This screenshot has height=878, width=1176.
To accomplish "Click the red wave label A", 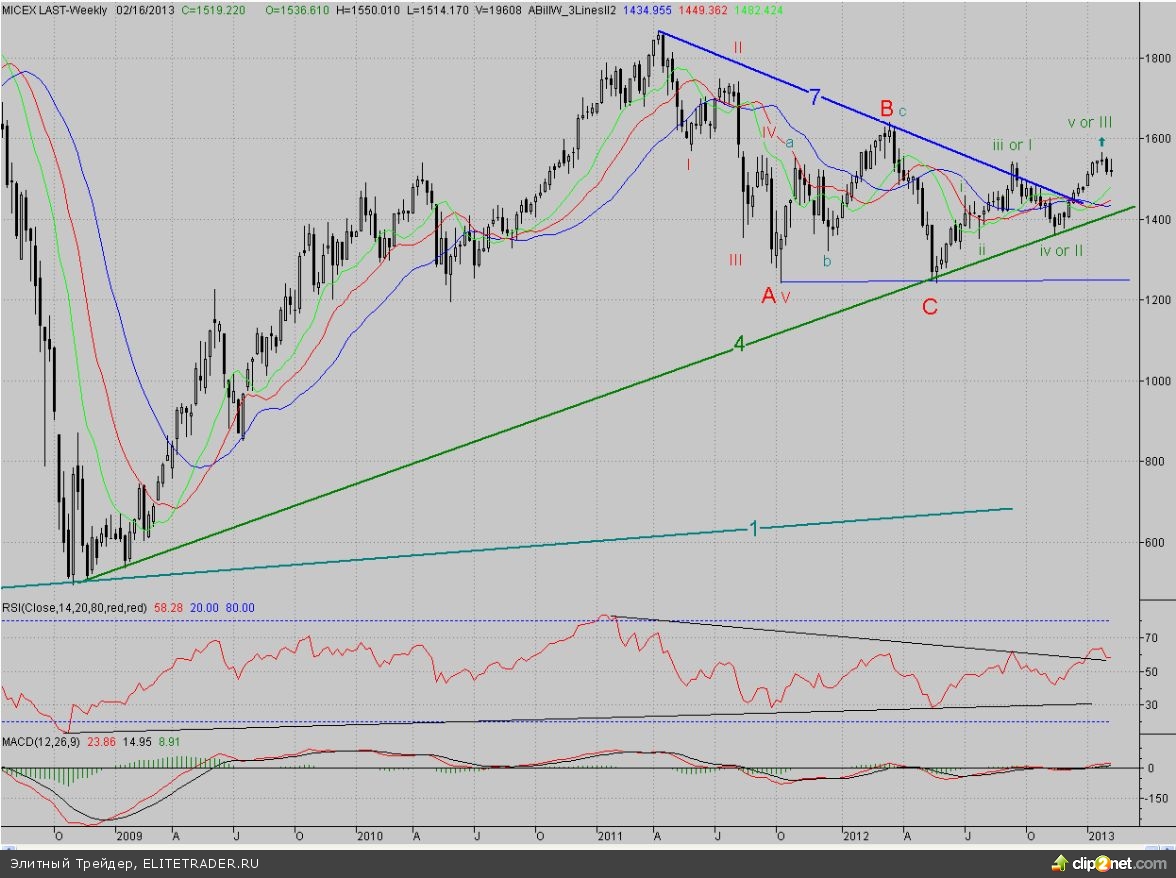I will [768, 294].
